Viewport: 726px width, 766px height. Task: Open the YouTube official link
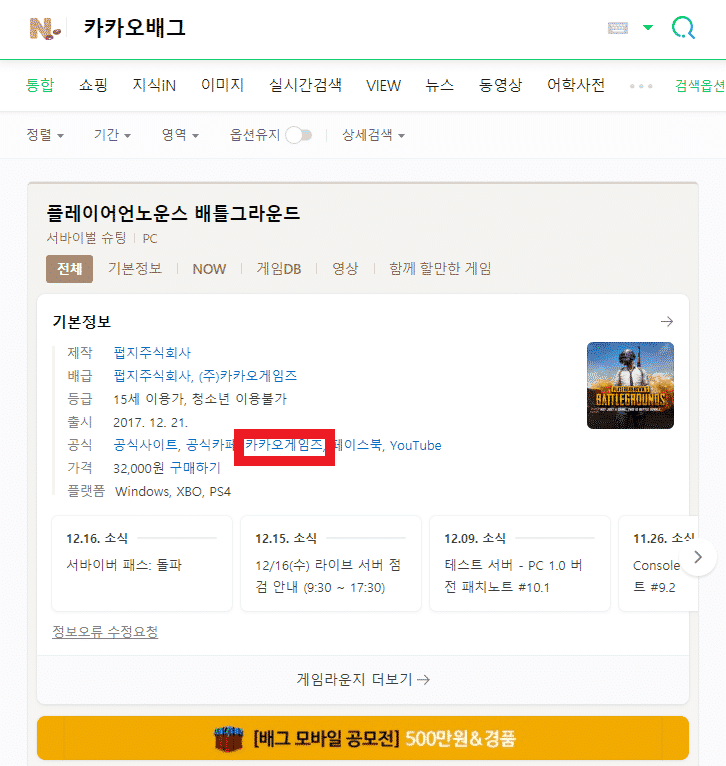(x=415, y=446)
